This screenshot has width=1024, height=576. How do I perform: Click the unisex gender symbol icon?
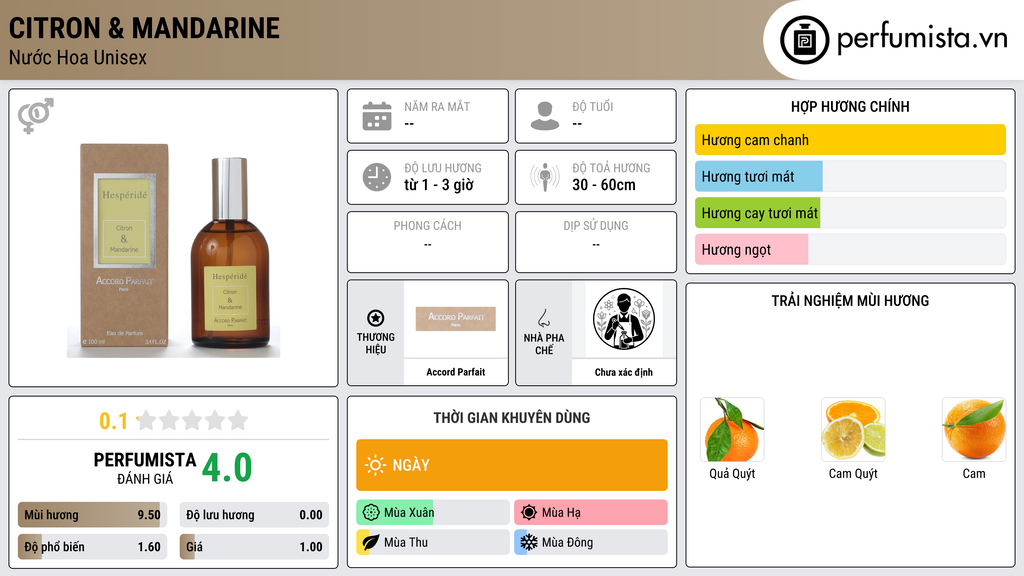click(x=36, y=116)
